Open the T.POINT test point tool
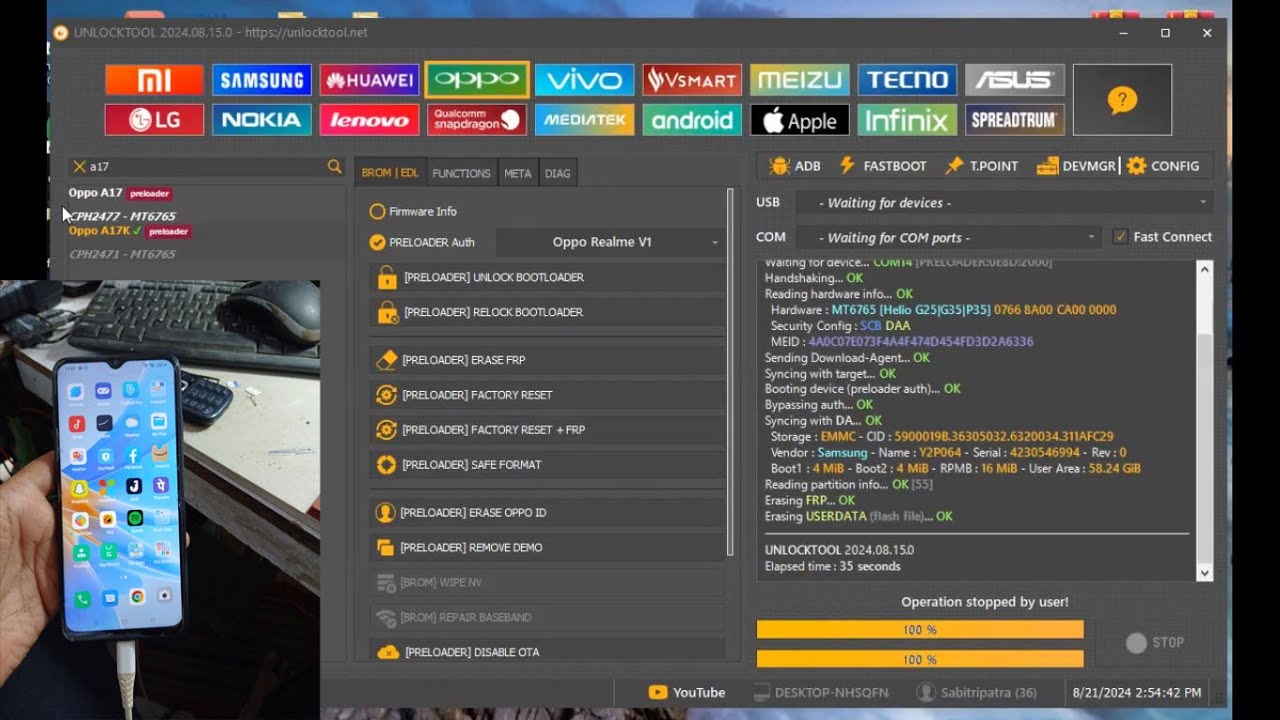This screenshot has width=1280, height=720. click(981, 166)
